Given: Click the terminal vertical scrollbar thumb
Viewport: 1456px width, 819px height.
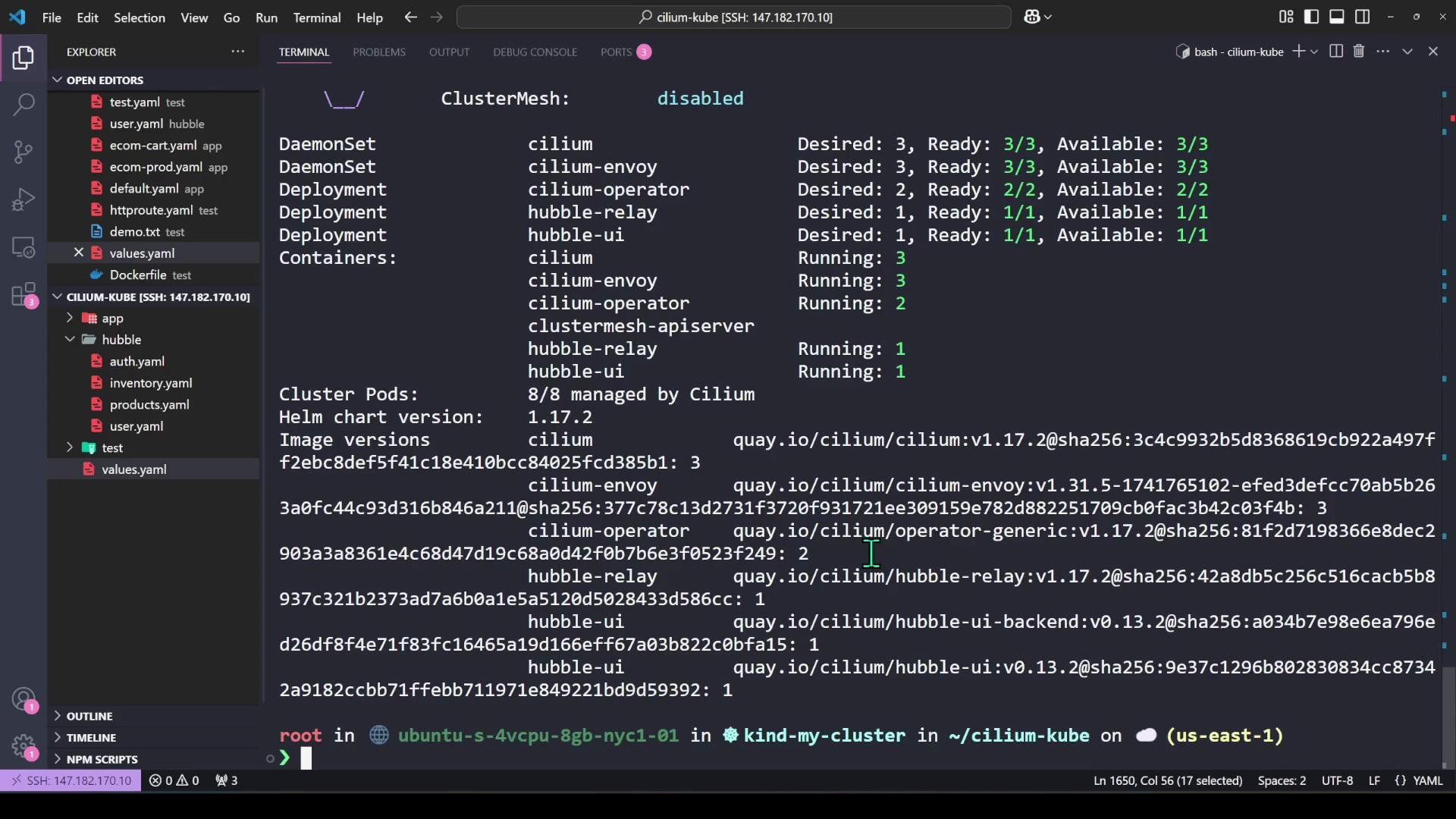Looking at the screenshot, I should click(x=1449, y=717).
